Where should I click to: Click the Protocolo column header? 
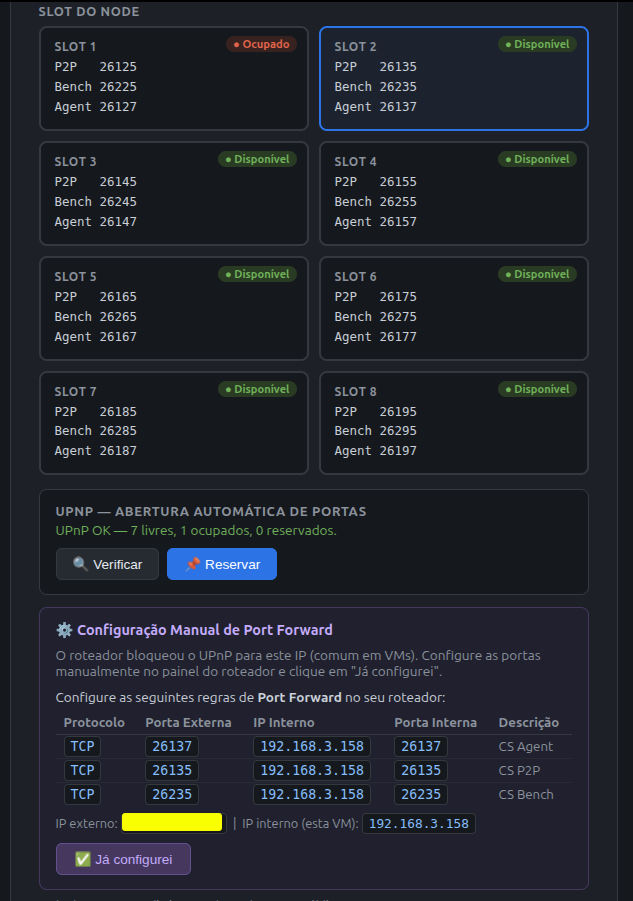(94, 722)
